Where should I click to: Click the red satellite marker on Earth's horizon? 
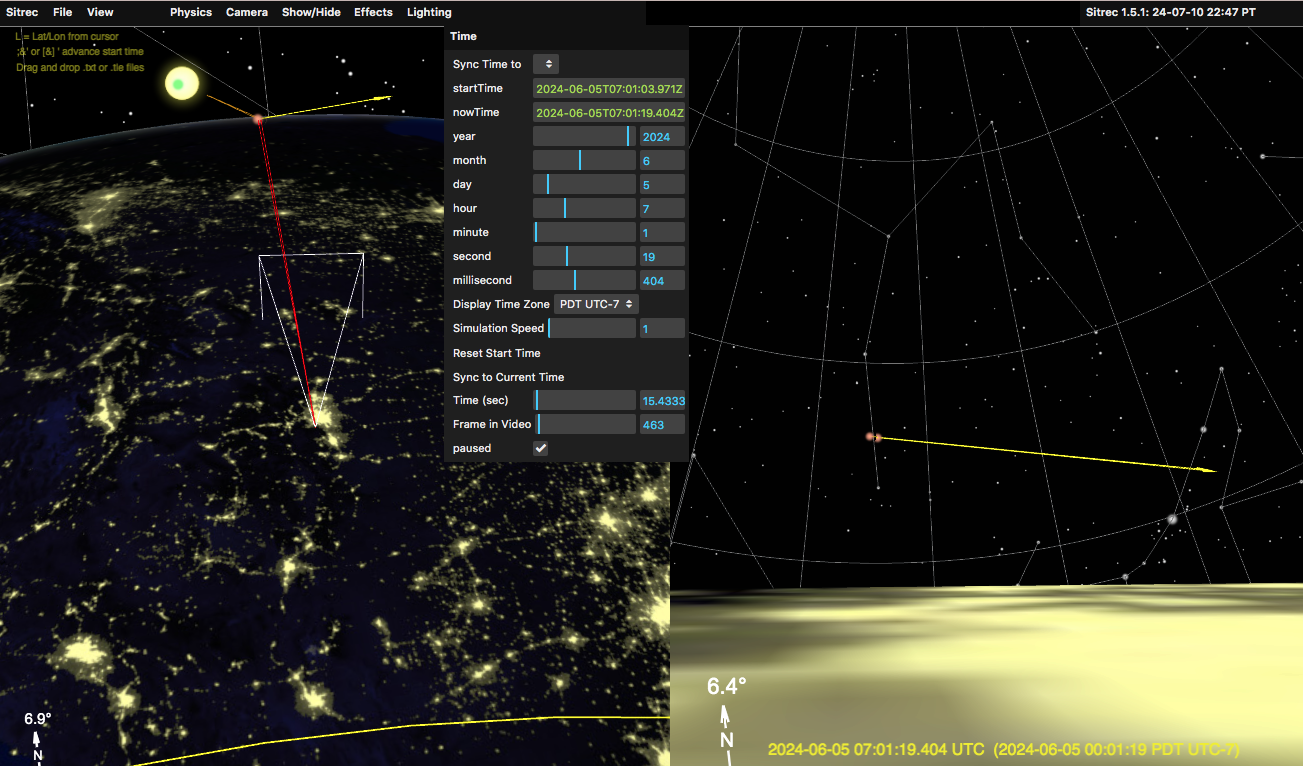[x=258, y=120]
